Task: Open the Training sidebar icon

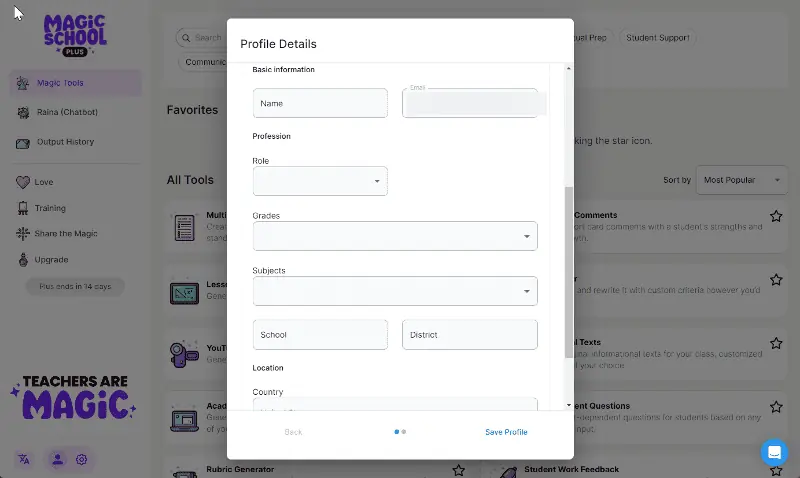Action: [23, 208]
